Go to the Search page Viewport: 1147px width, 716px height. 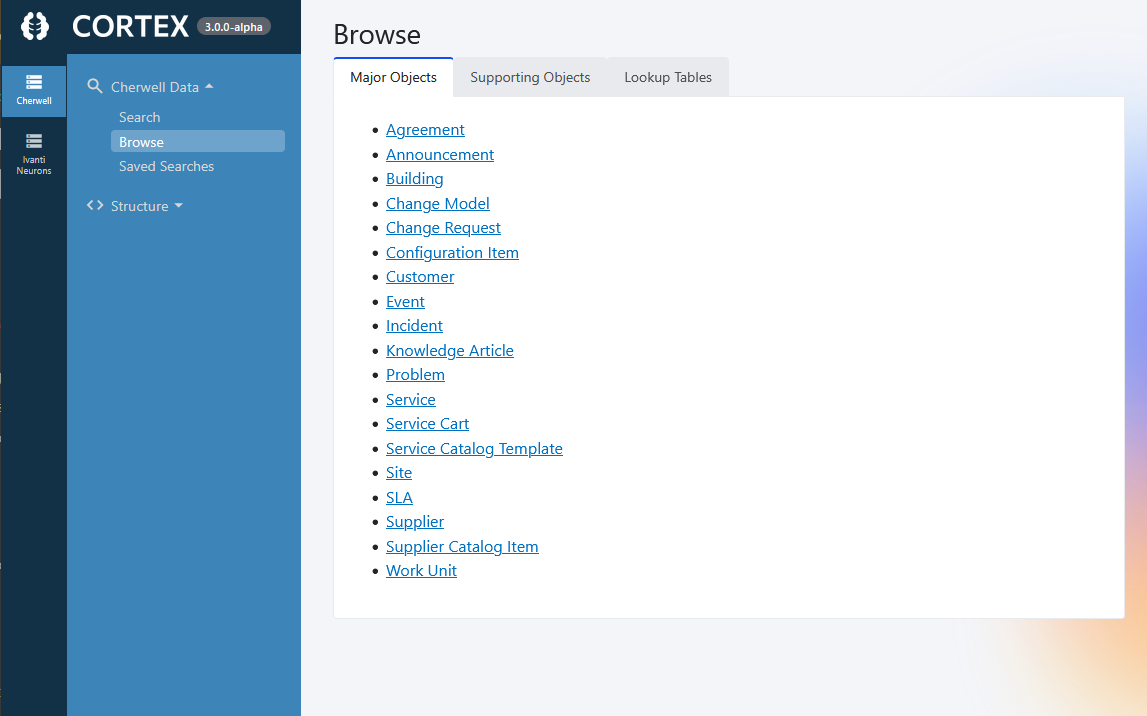point(139,116)
